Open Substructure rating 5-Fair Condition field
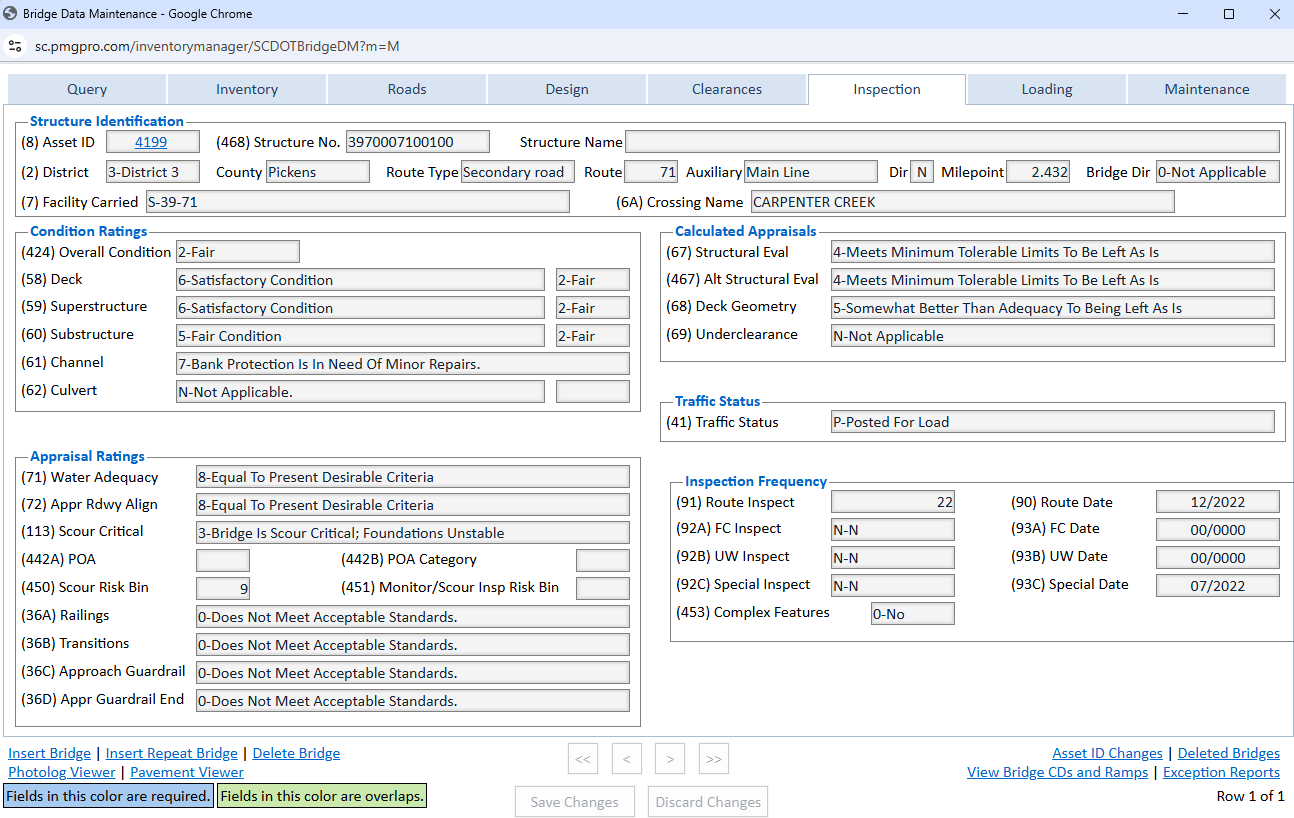Image resolution: width=1294 pixels, height=818 pixels. coord(360,336)
